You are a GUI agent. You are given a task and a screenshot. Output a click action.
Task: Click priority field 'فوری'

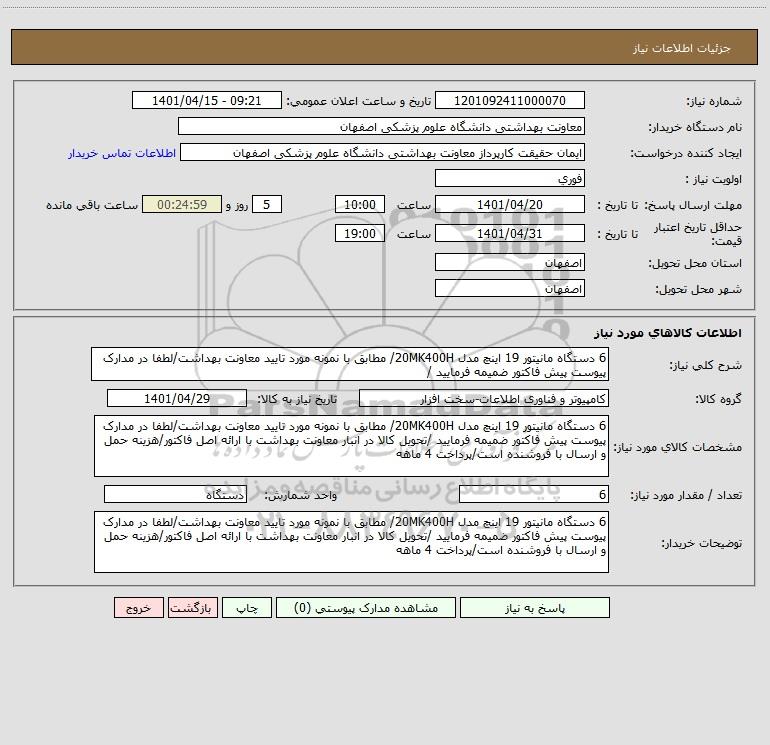pyautogui.click(x=510, y=178)
